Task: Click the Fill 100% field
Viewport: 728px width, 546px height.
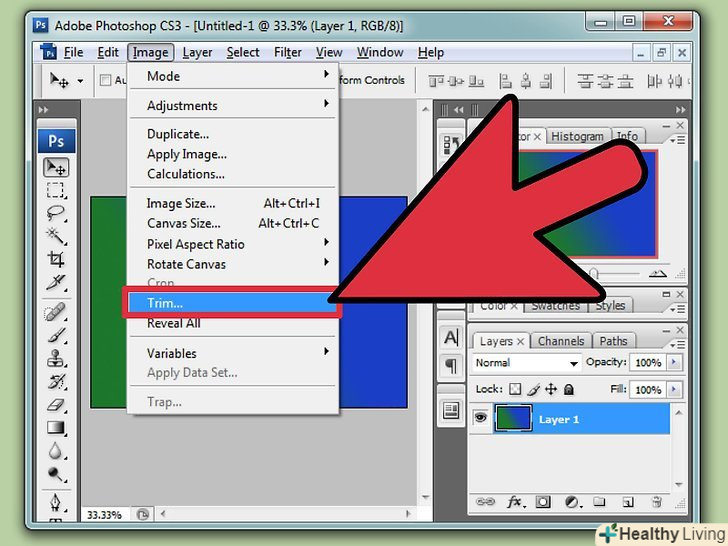Action: point(648,390)
